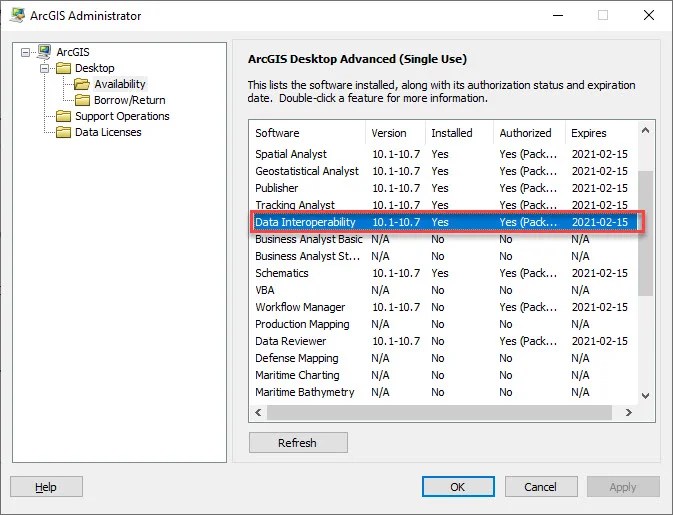This screenshot has width=673, height=515.
Task: Click the Software column header
Action: 307,133
